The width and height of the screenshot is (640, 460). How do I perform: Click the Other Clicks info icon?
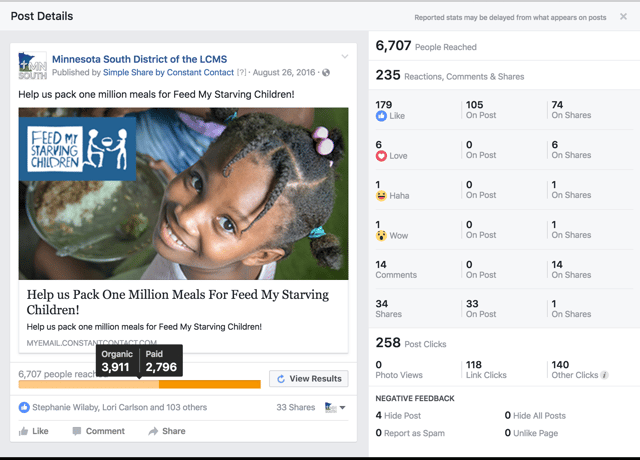(x=604, y=375)
